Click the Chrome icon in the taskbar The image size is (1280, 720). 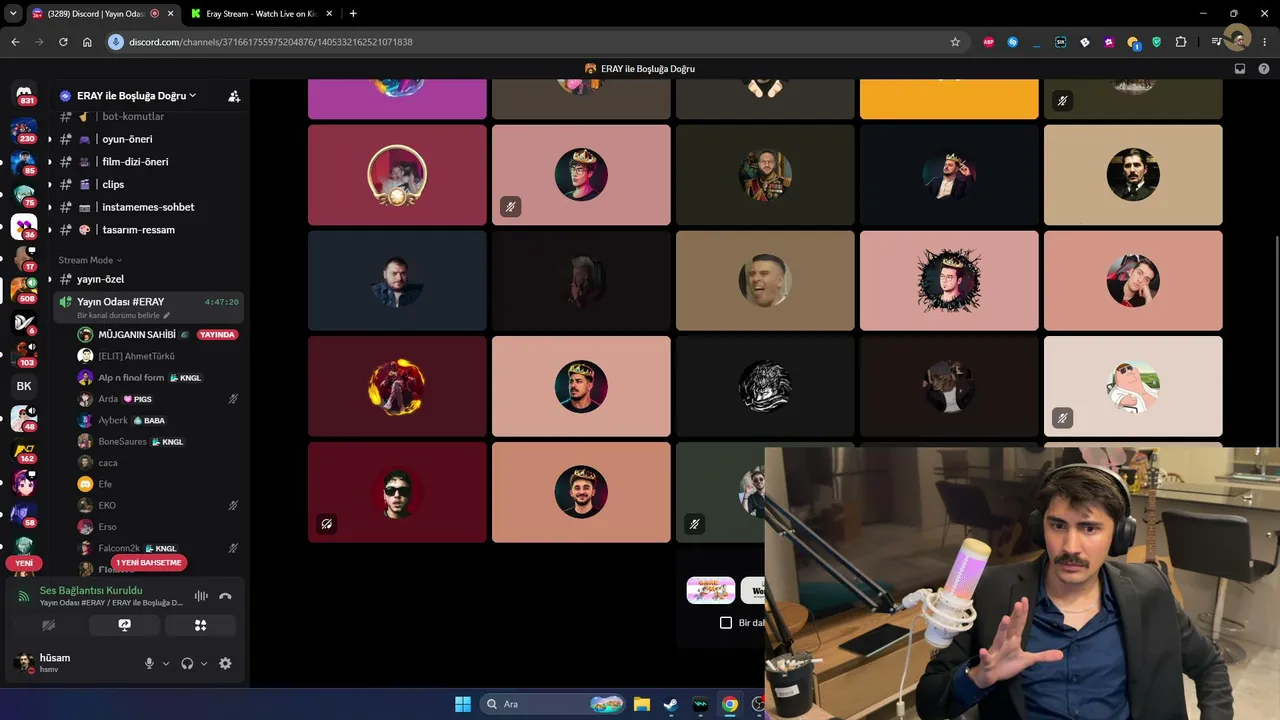click(730, 704)
